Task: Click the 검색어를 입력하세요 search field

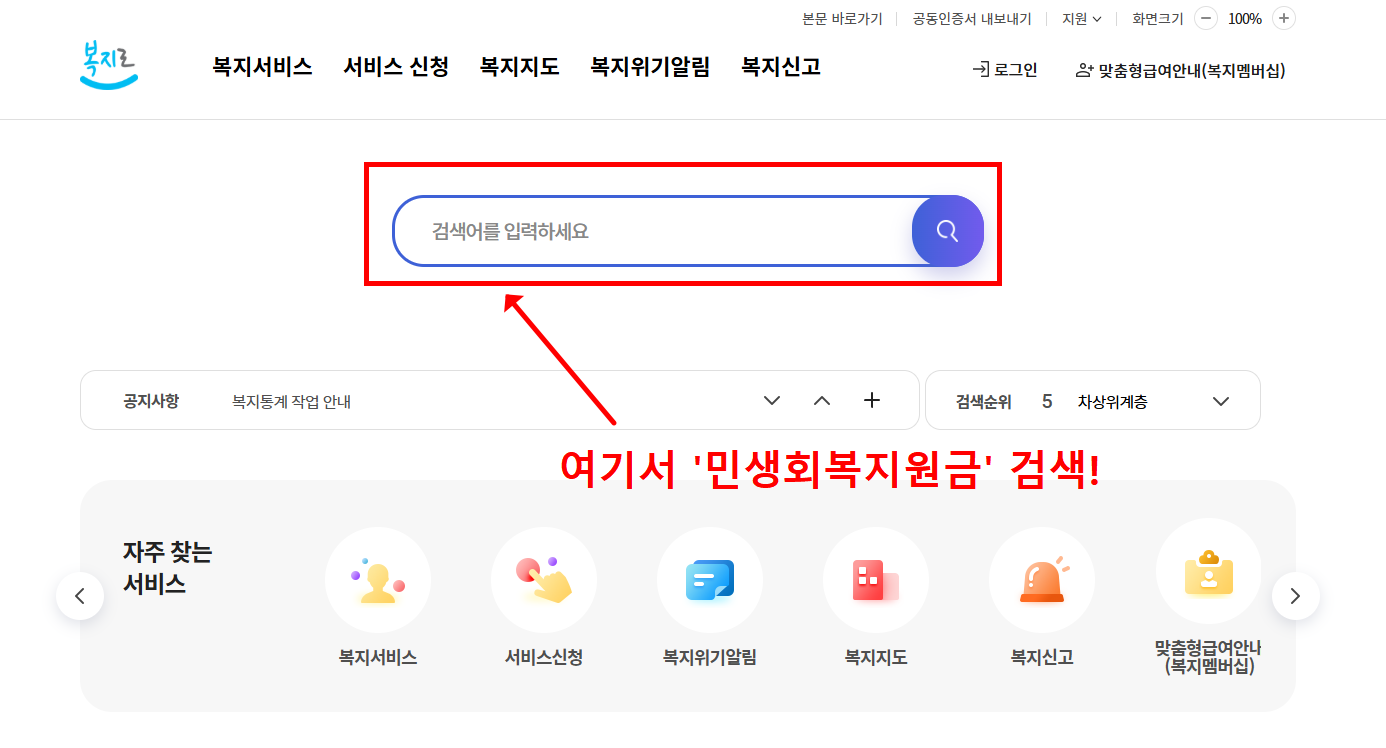Action: [650, 231]
